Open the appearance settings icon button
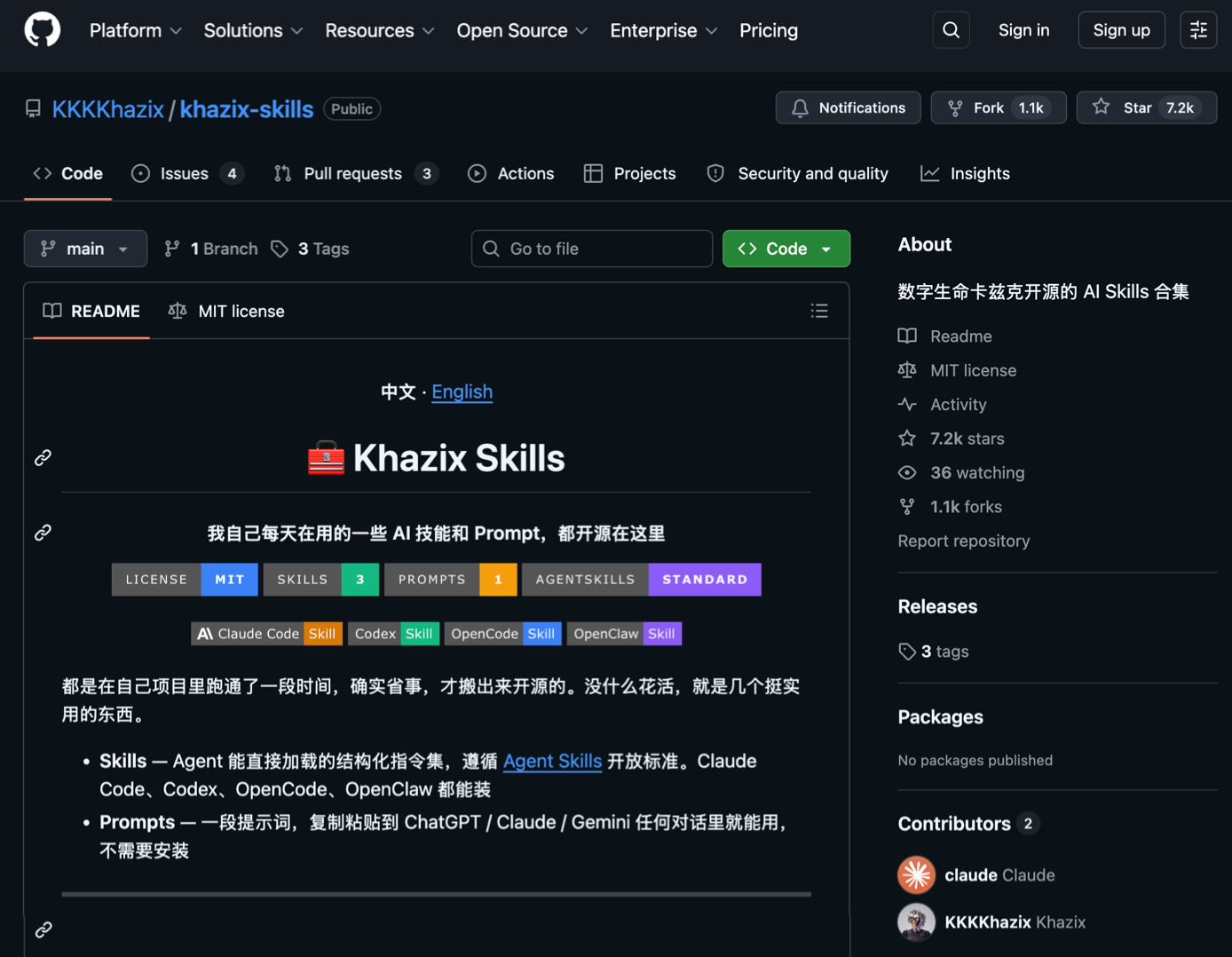 tap(1198, 30)
